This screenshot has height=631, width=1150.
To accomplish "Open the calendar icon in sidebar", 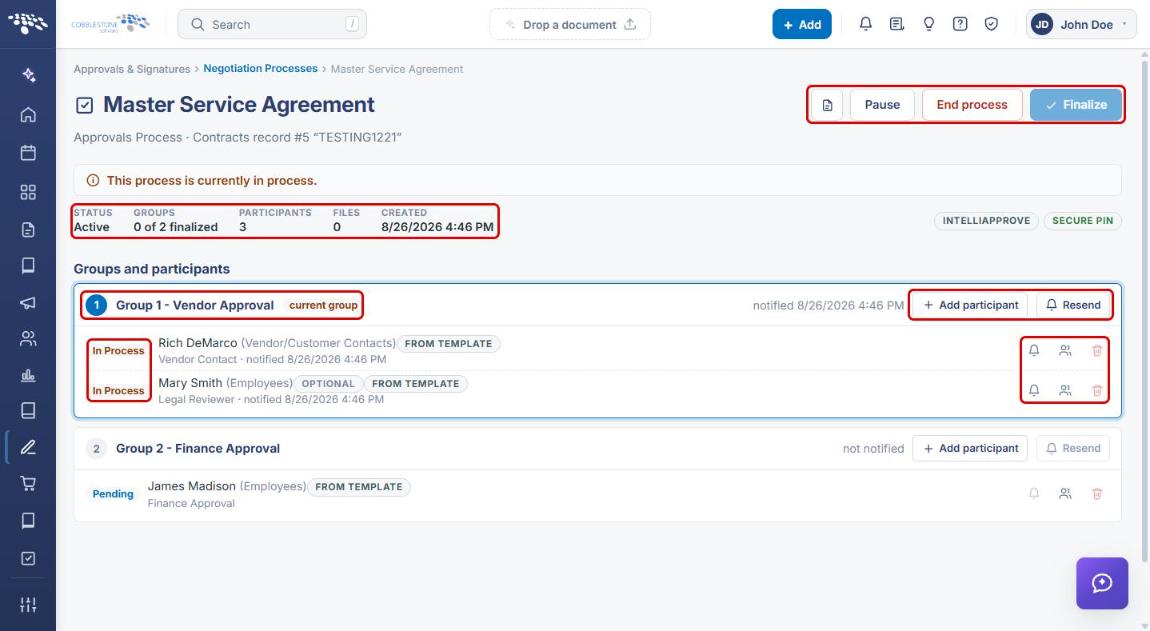I will [28, 153].
